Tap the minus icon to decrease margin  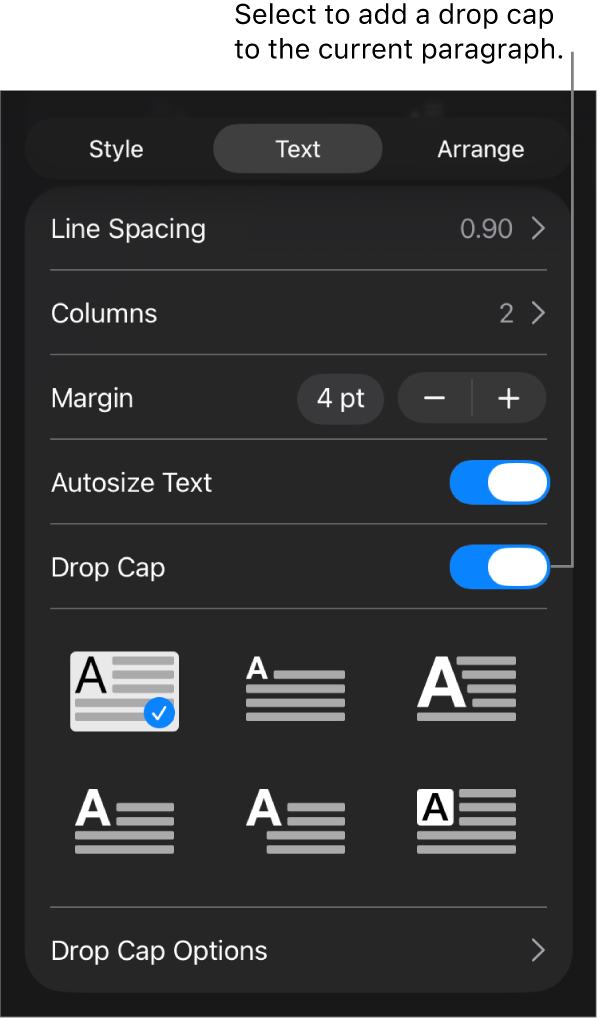click(x=433, y=398)
